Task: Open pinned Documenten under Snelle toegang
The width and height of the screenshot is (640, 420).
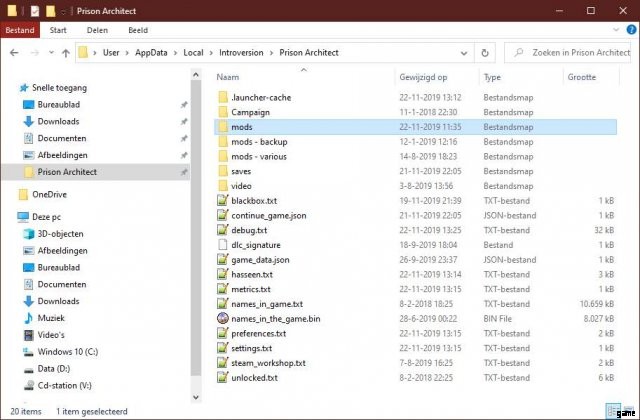Action: coord(62,138)
